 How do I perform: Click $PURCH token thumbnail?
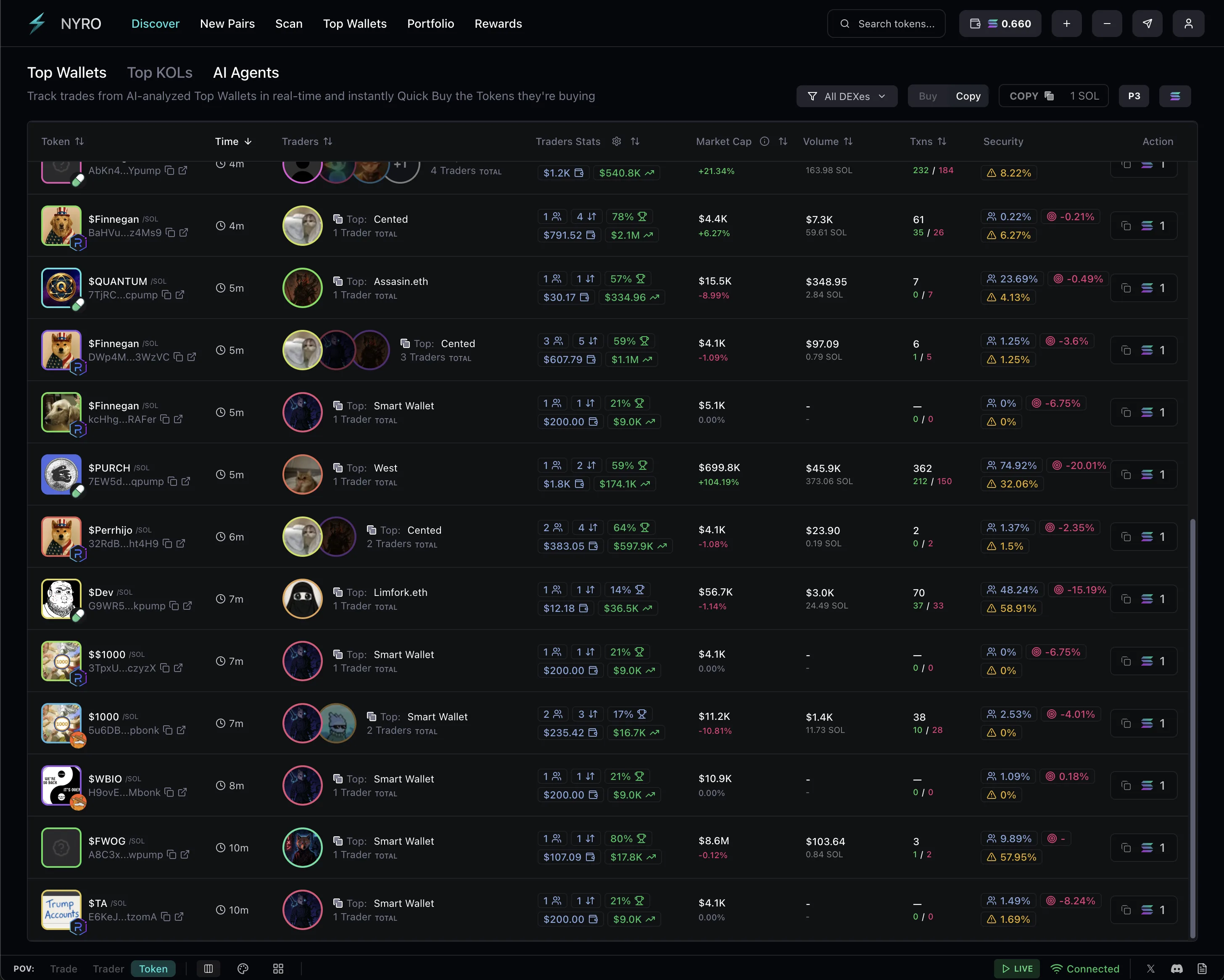pyautogui.click(x=61, y=474)
